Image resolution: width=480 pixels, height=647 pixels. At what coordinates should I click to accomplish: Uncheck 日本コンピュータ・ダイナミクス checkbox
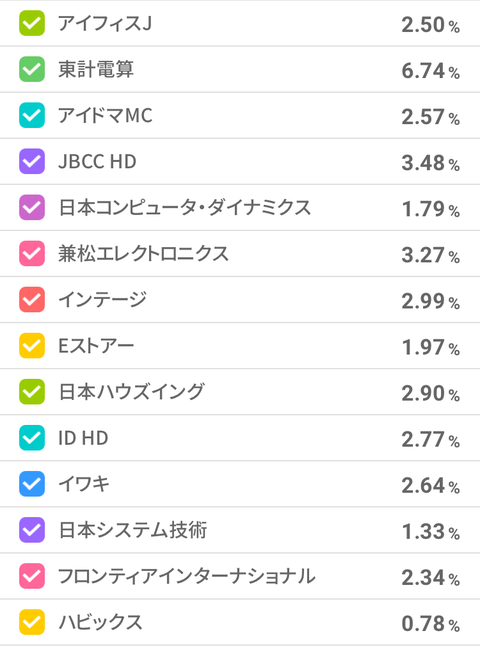click(32, 208)
